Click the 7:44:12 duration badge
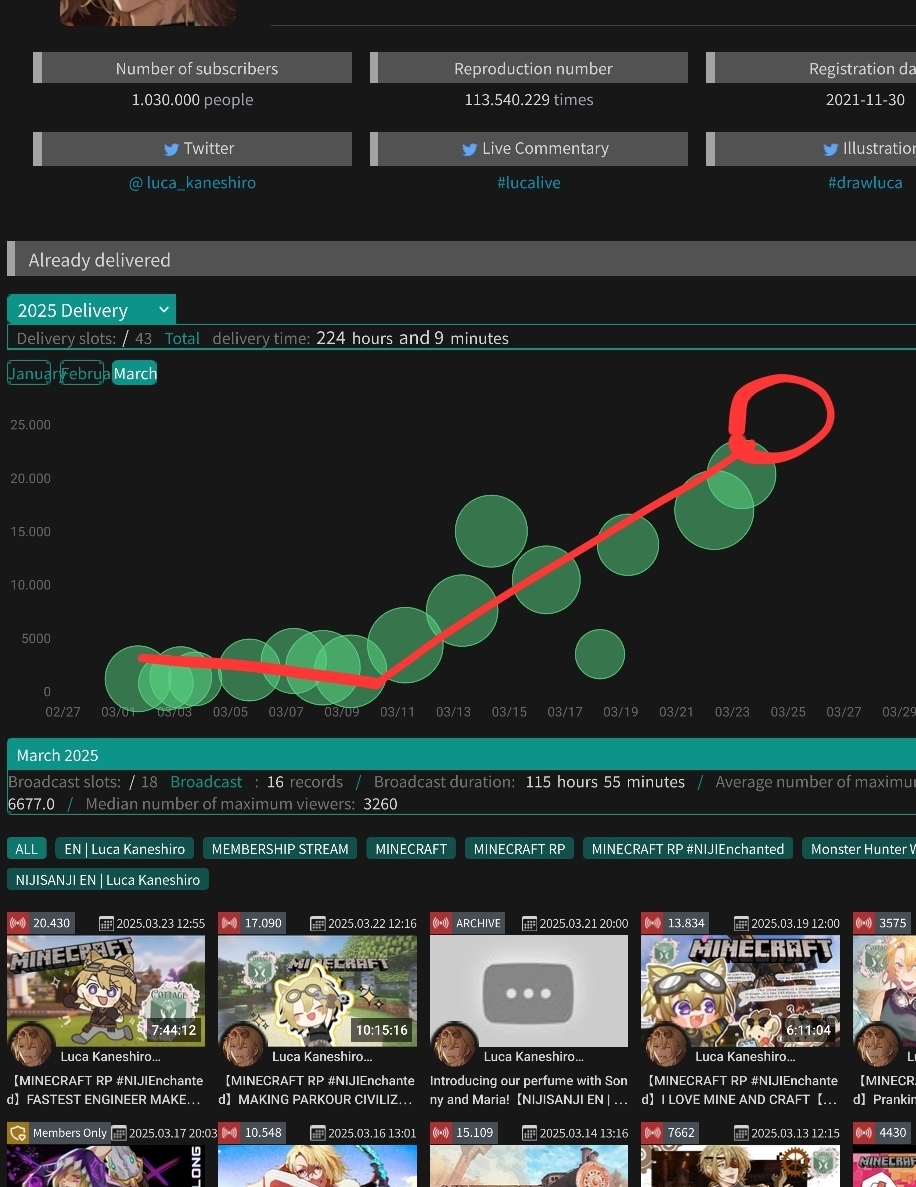Image resolution: width=916 pixels, height=1187 pixels. pyautogui.click(x=173, y=1030)
